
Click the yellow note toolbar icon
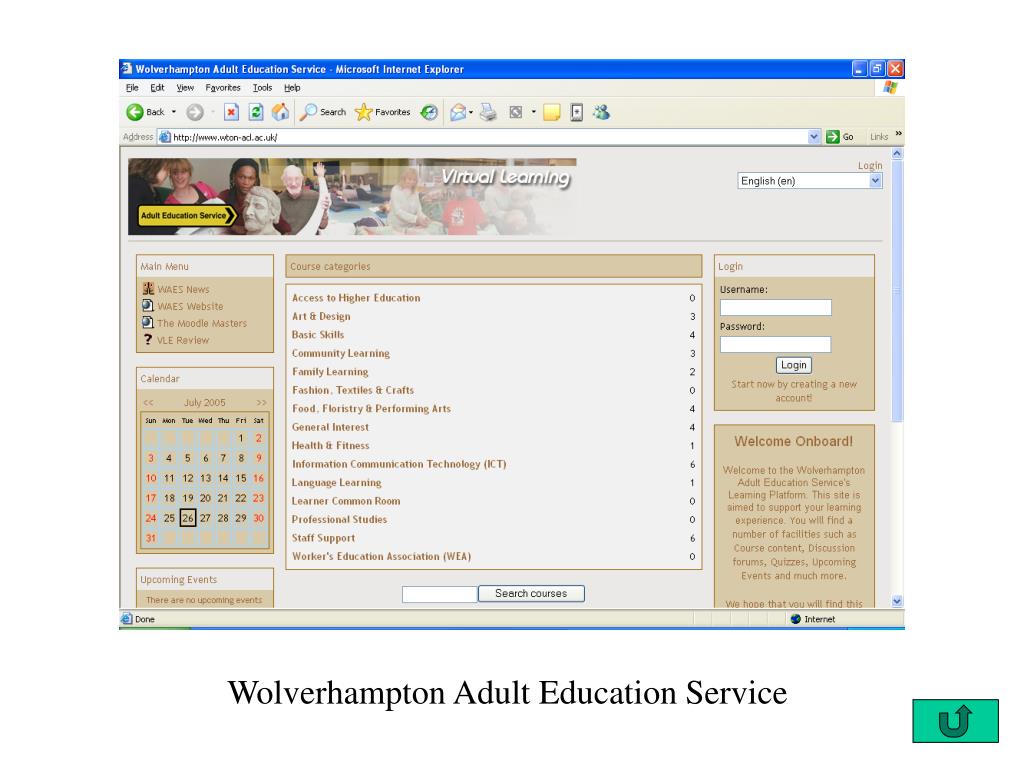(x=552, y=112)
